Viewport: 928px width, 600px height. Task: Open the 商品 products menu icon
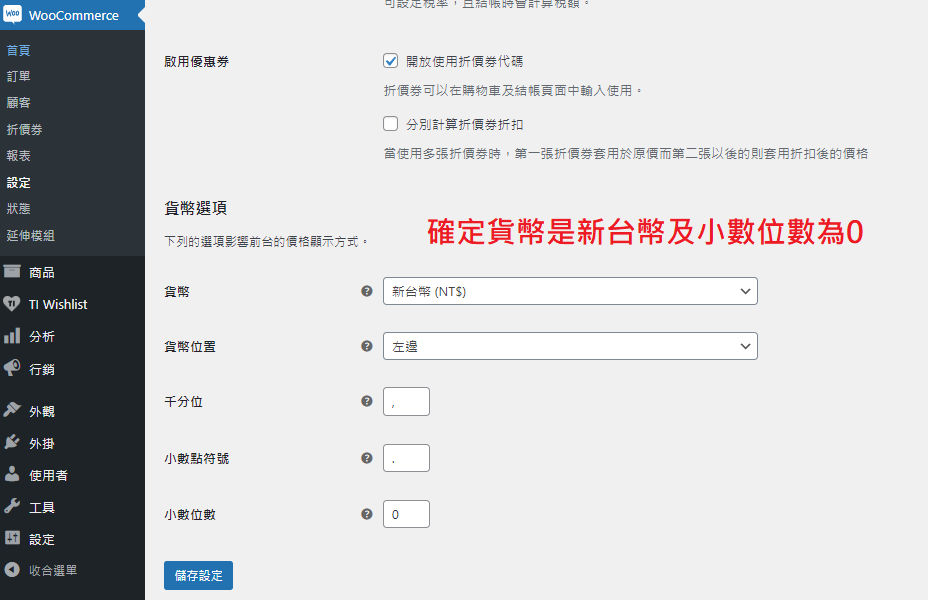click(13, 272)
